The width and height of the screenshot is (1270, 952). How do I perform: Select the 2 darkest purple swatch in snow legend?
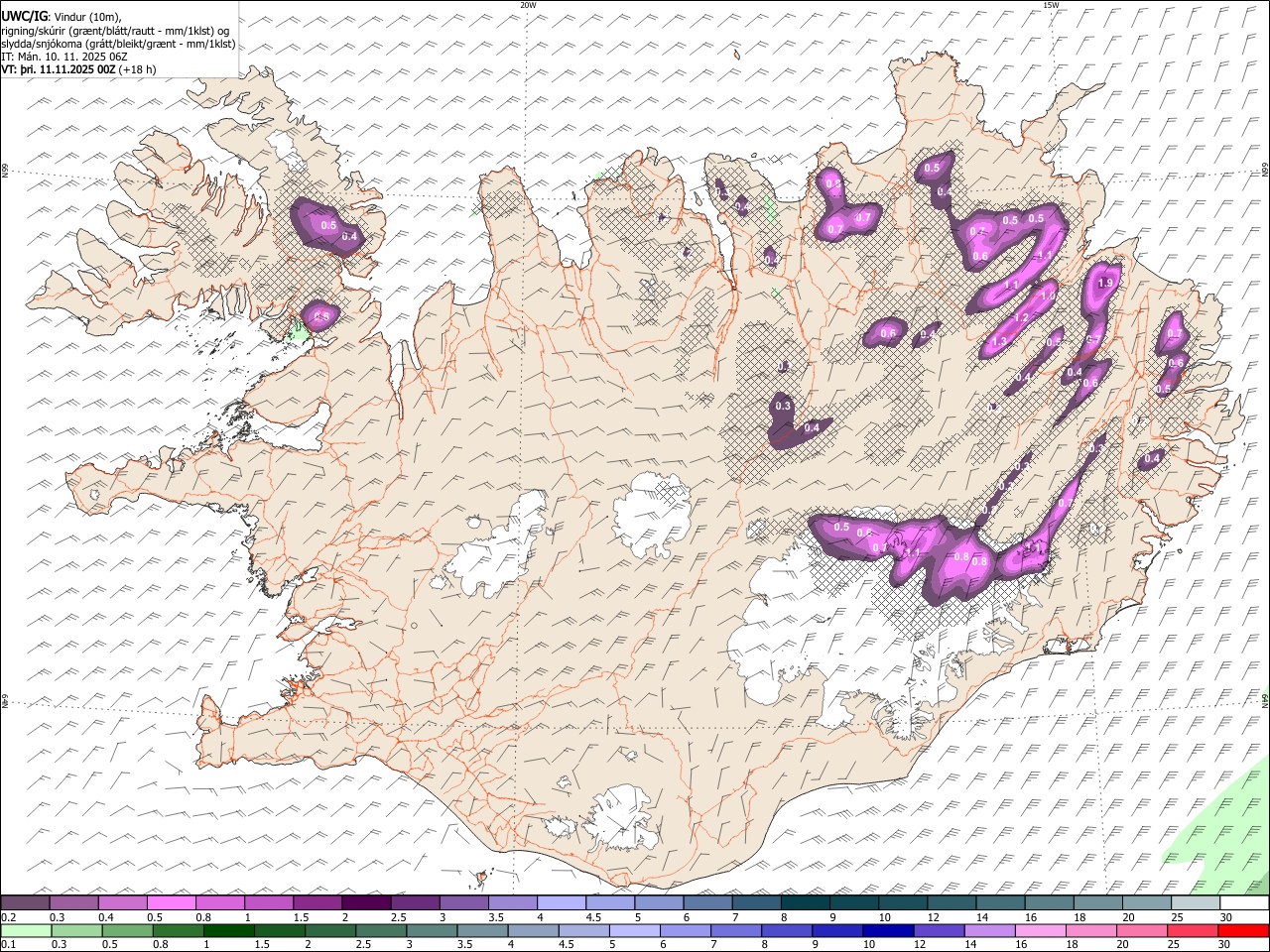click(367, 902)
